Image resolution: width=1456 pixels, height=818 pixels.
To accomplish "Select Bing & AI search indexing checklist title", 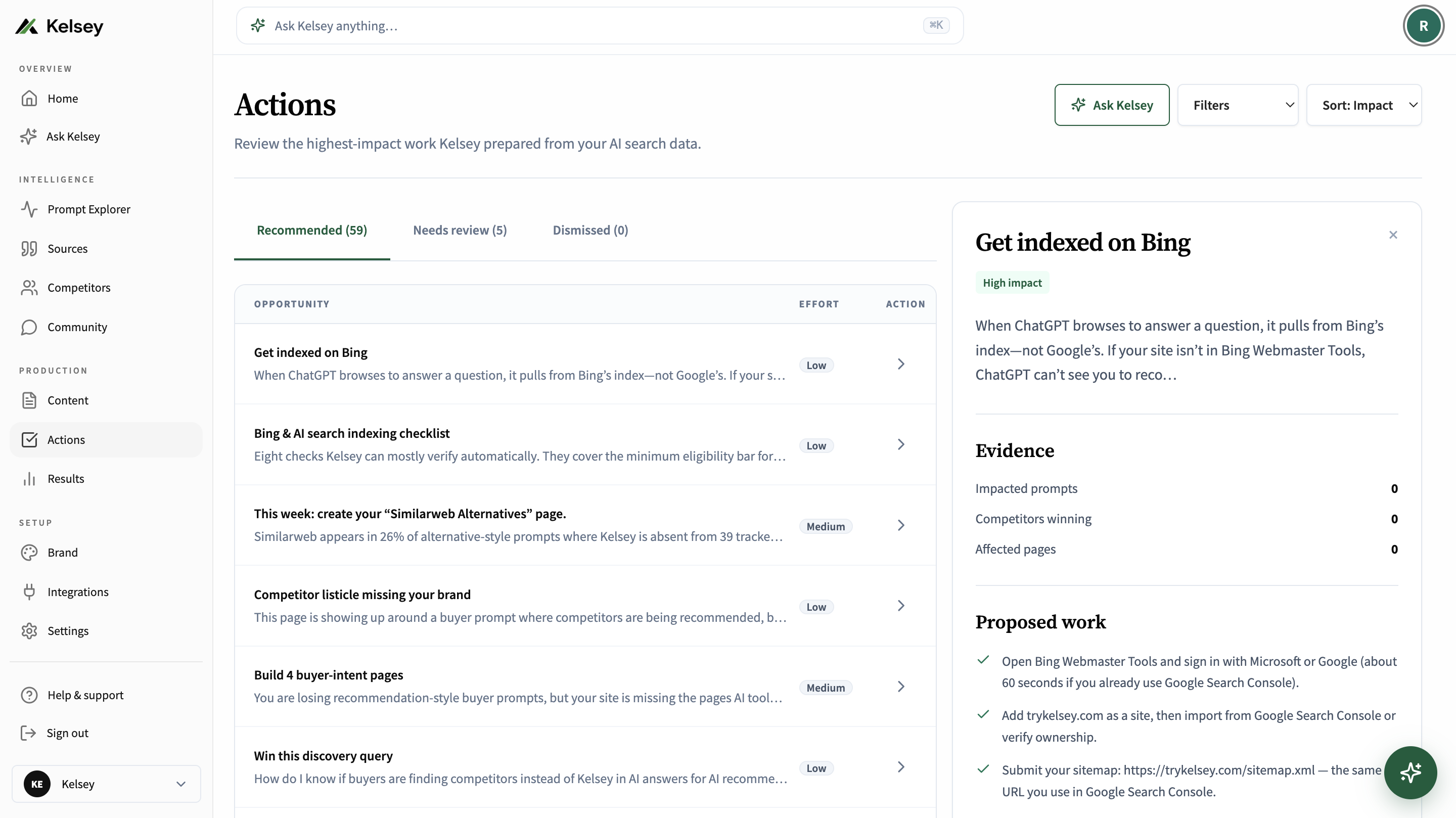I will click(x=351, y=433).
